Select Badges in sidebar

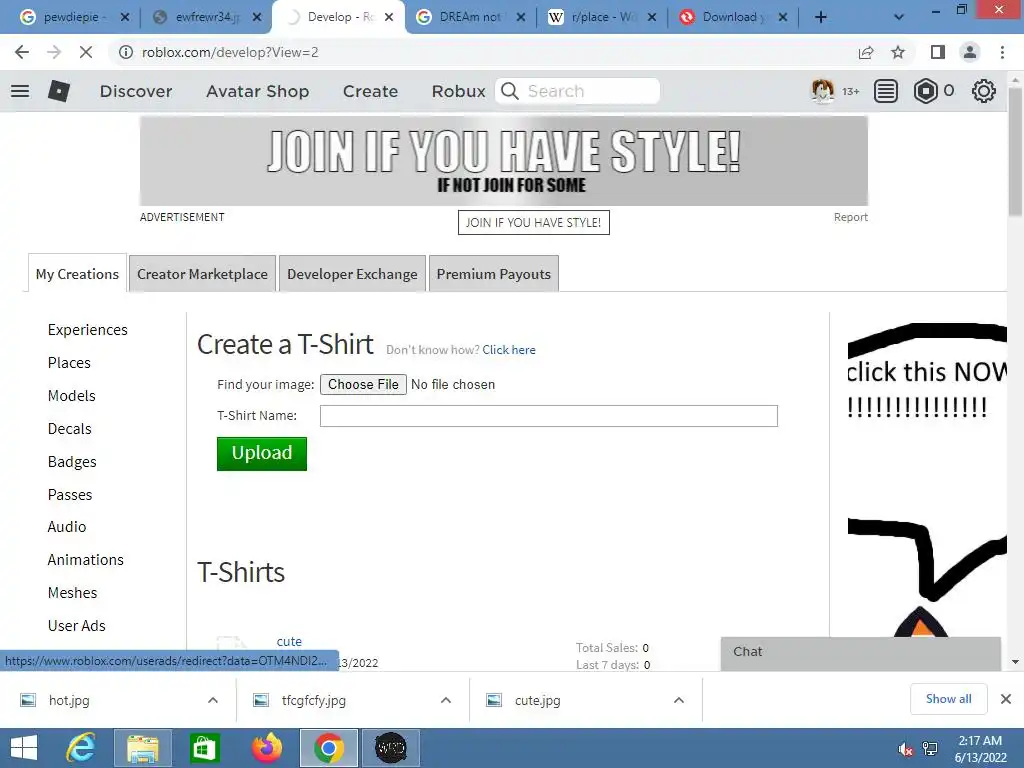point(72,462)
